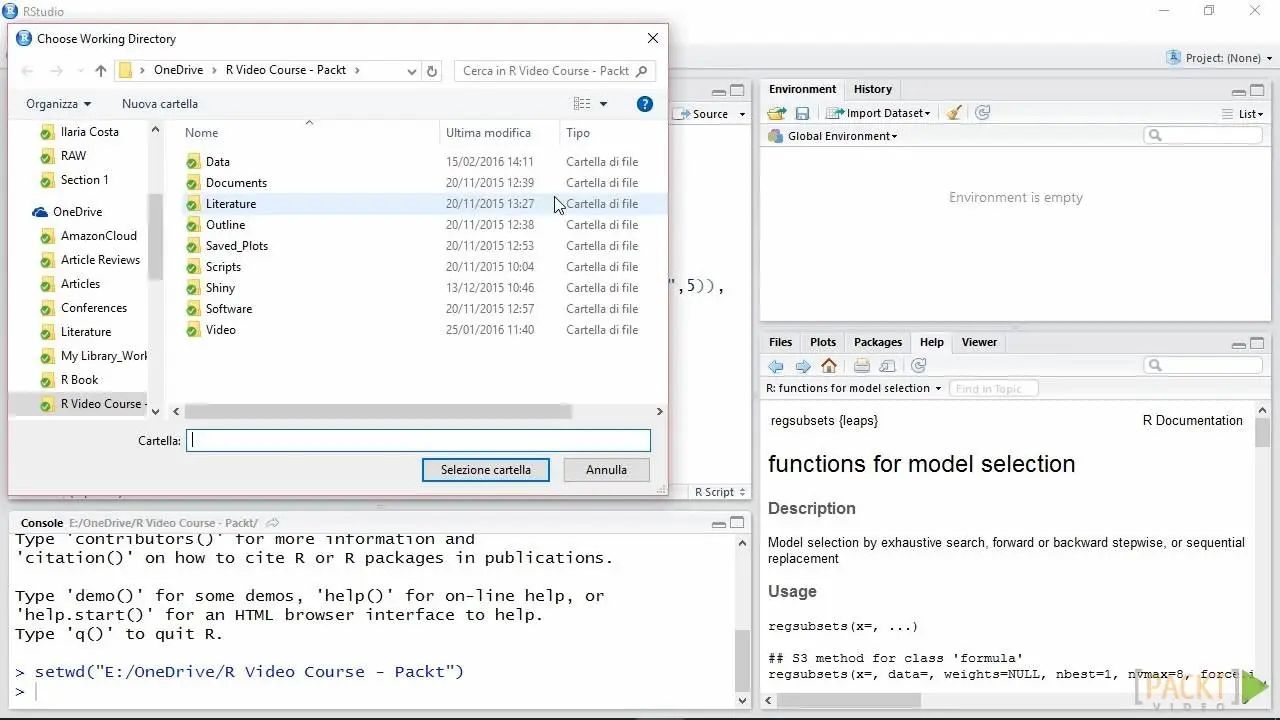The image size is (1280, 720).
Task: Click the Selezione cartella button
Action: 486,470
